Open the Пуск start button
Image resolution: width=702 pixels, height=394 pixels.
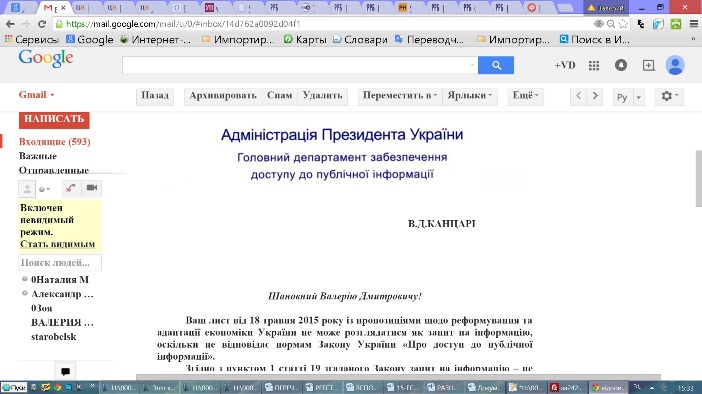point(14,387)
